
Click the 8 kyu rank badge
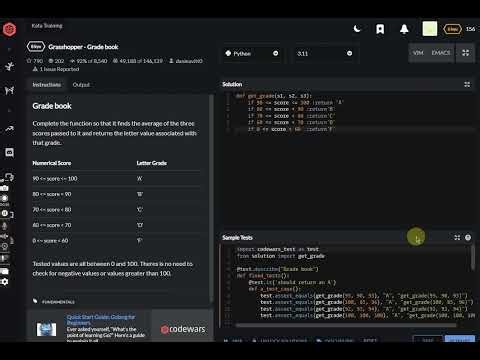pos(36,47)
